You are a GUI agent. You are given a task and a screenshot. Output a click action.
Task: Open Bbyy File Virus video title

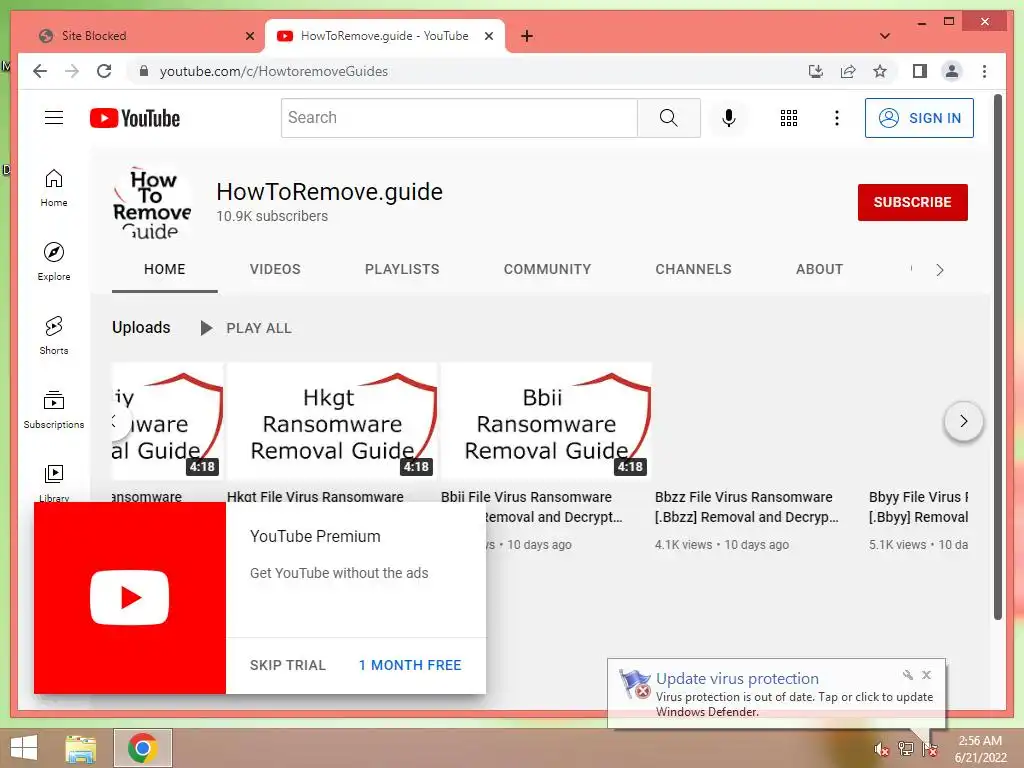[x=918, y=507]
